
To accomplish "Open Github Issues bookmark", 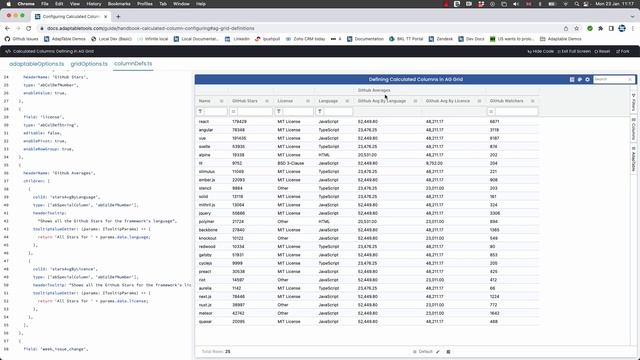I will pyautogui.click(x=21, y=39).
